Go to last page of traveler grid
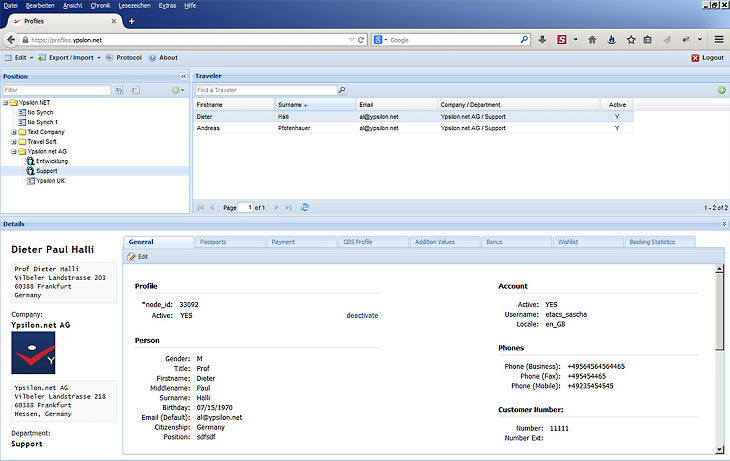 point(288,207)
